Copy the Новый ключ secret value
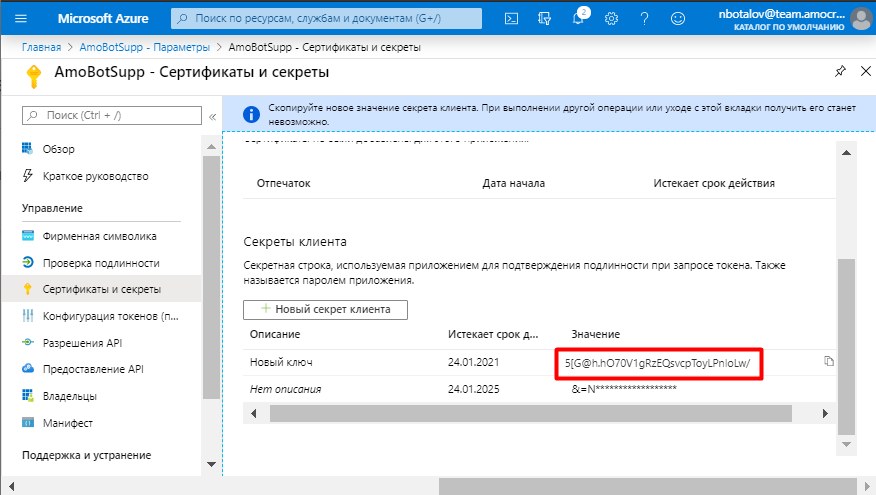Viewport: 876px width, 495px height. [829, 361]
